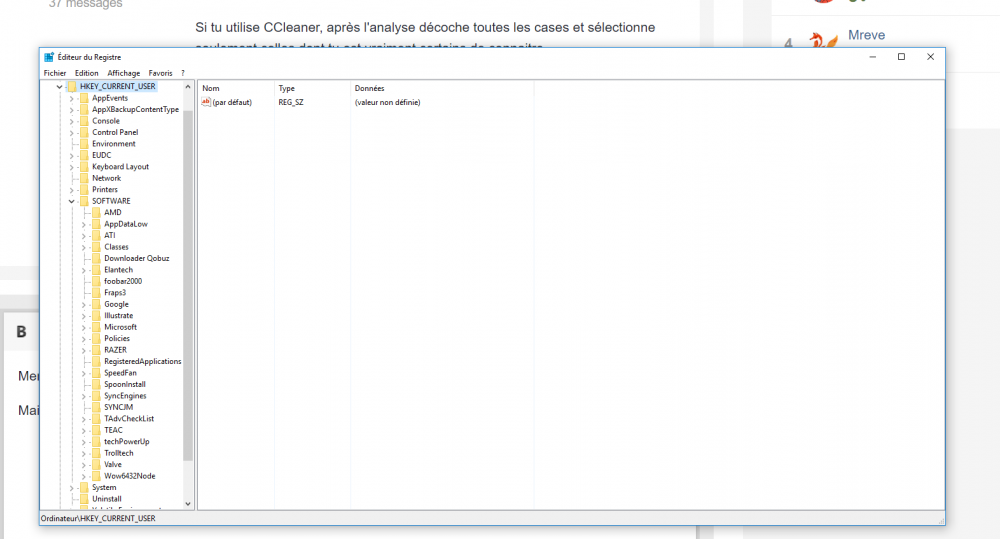
Task: Click the foobar2000 folder icon
Action: 96,281
